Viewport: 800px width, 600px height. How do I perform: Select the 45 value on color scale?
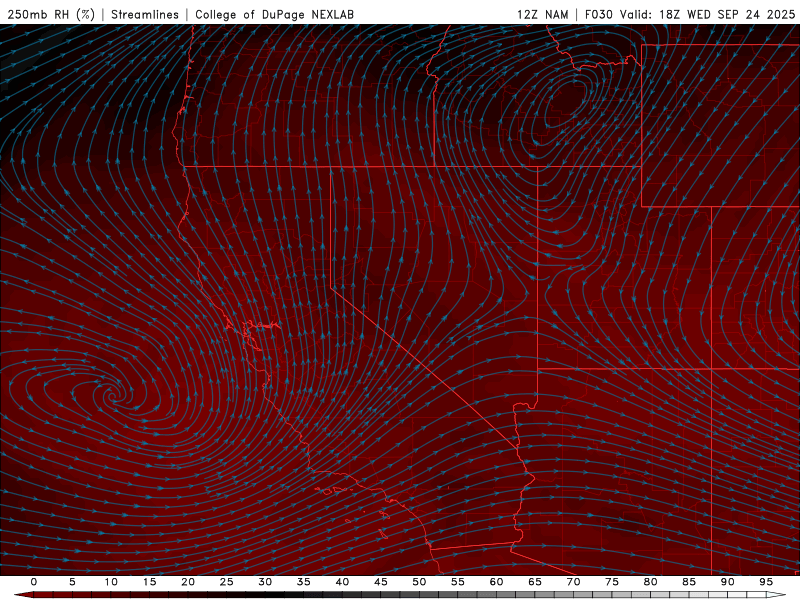[x=381, y=582]
